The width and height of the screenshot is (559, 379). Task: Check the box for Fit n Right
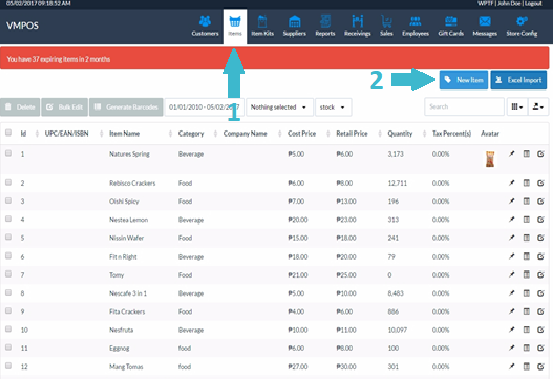(8, 256)
